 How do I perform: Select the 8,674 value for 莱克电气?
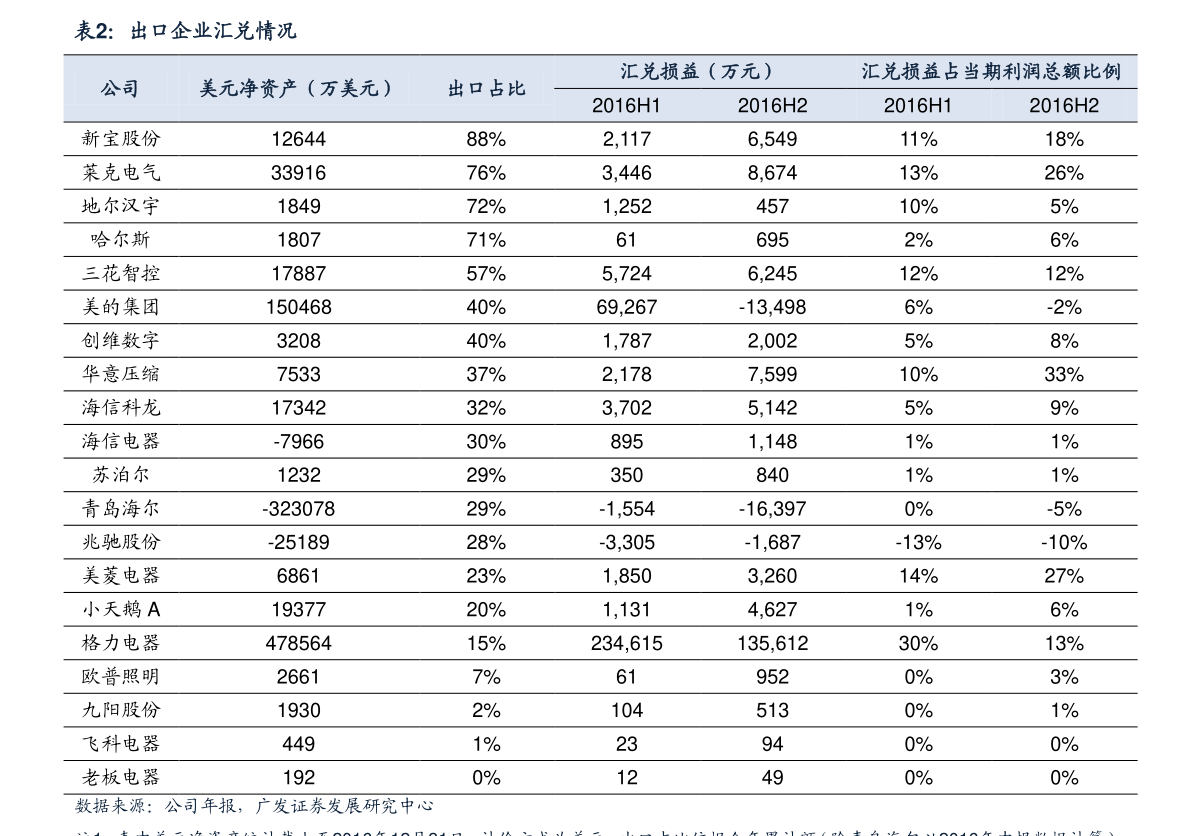(x=772, y=172)
